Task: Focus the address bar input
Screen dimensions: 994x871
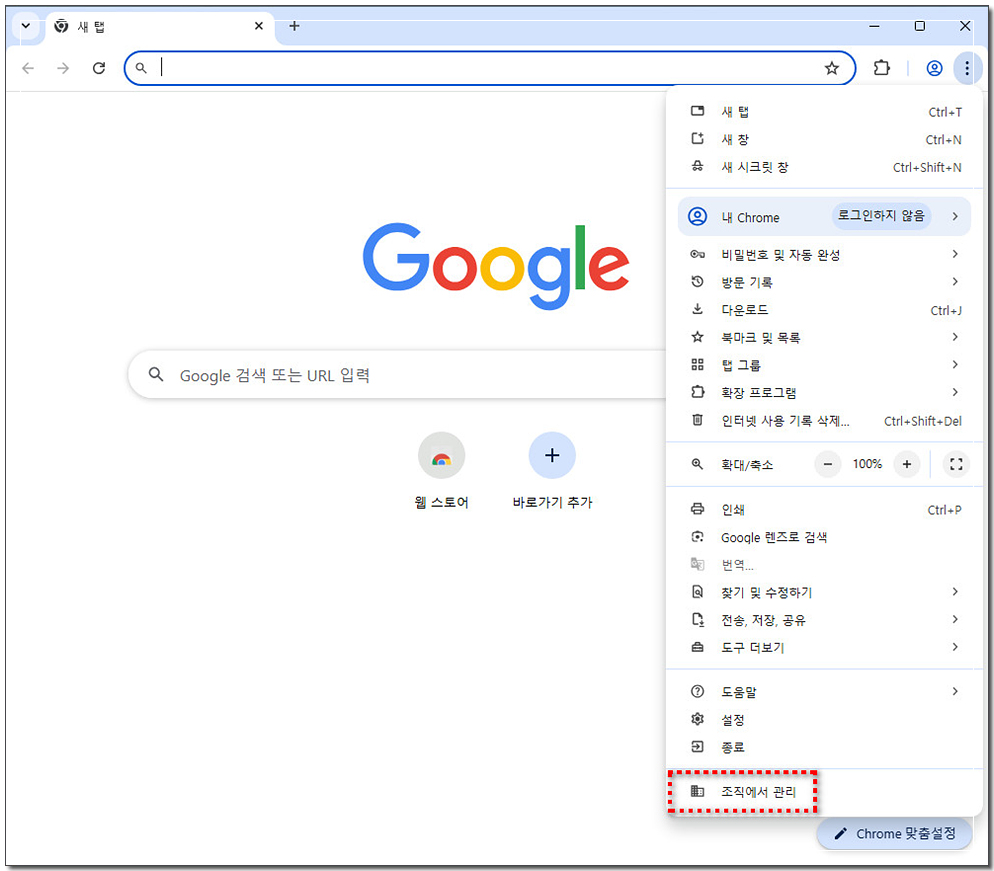Action: pyautogui.click(x=488, y=68)
